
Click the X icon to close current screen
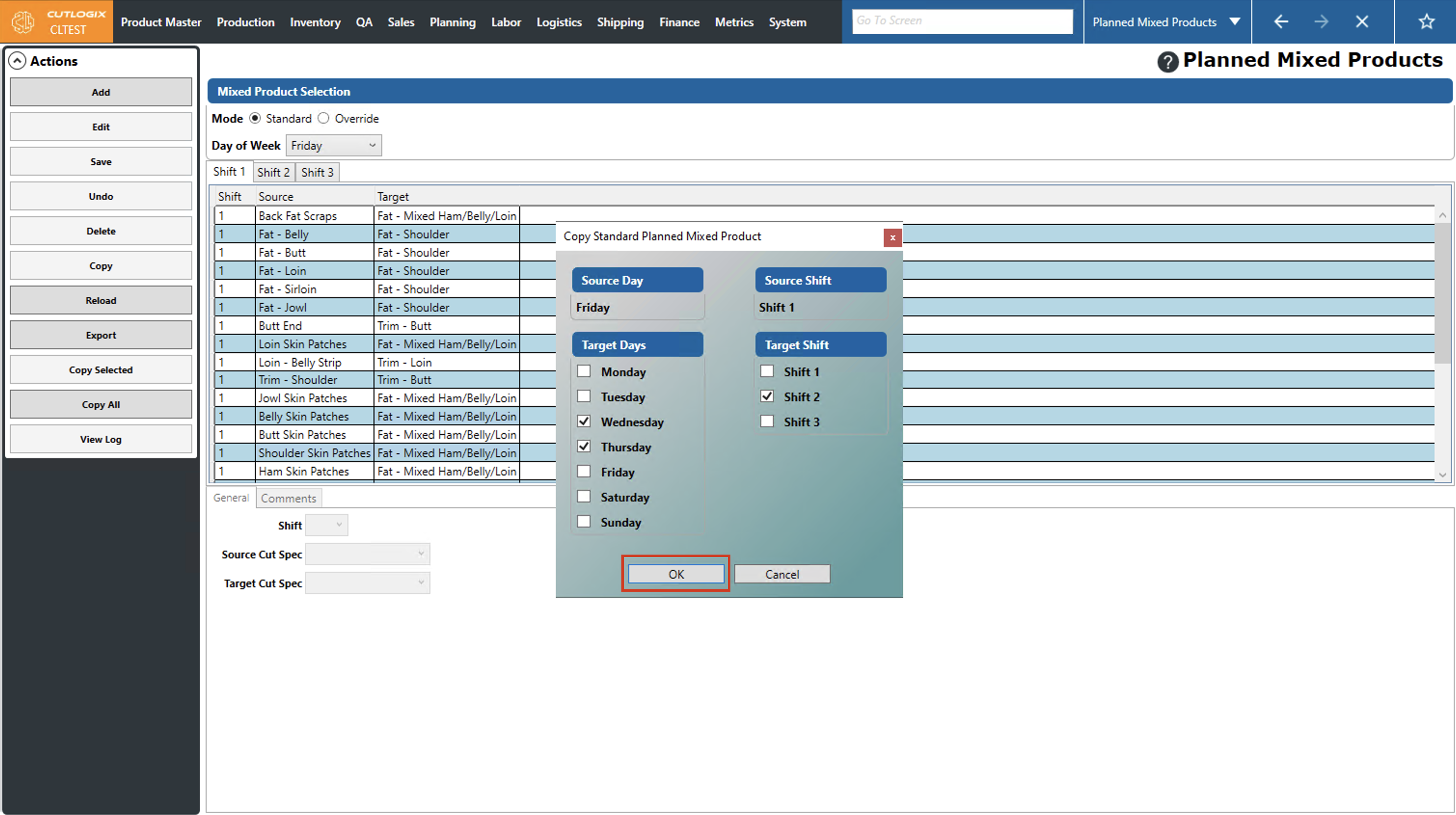point(1362,22)
